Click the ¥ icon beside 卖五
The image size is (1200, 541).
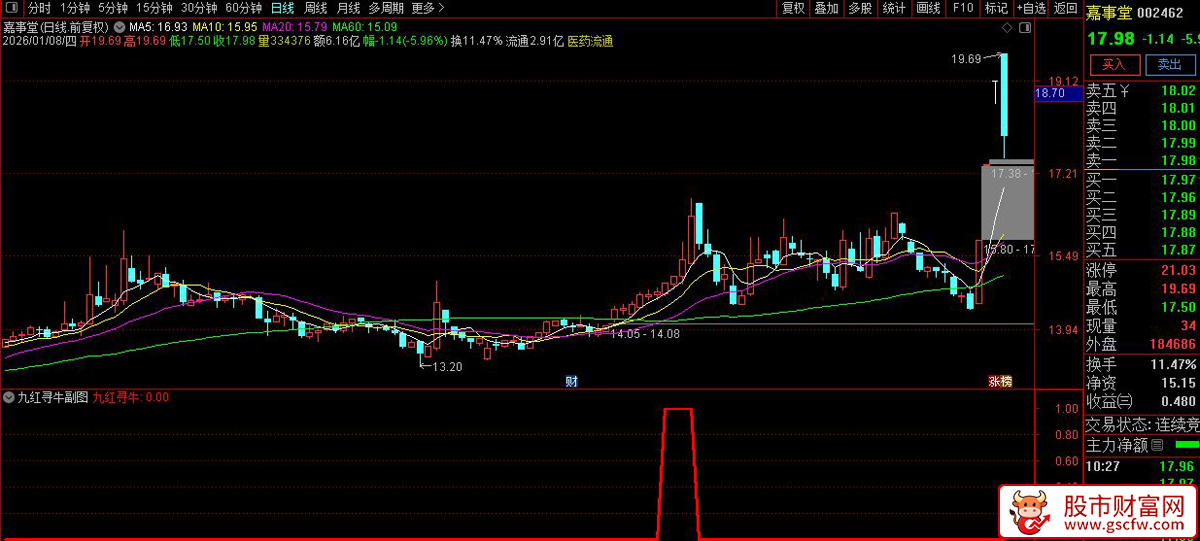[1124, 91]
